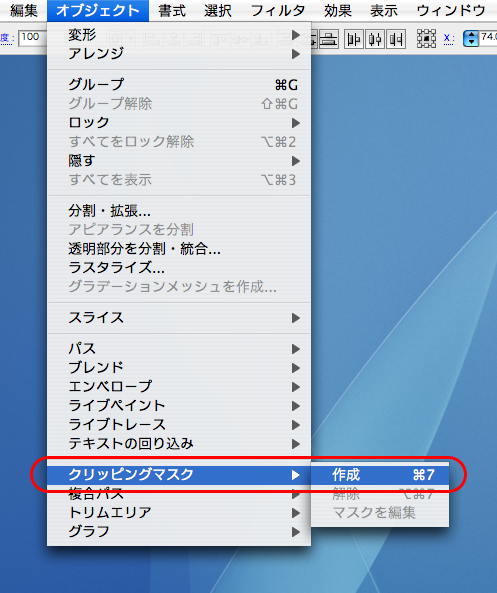Screen dimensions: 497x593
Task: Open the 編集 menu
Action: click(23, 10)
